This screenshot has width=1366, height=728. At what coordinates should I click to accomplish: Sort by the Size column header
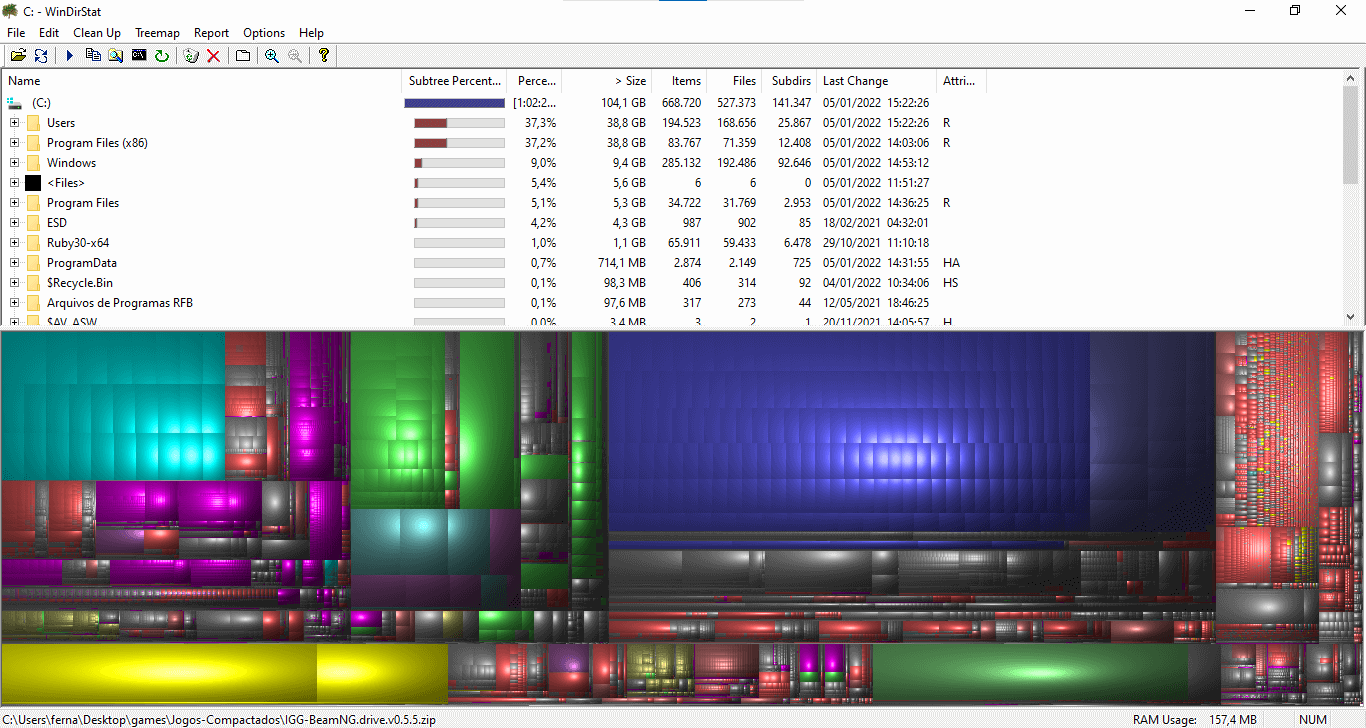point(606,81)
